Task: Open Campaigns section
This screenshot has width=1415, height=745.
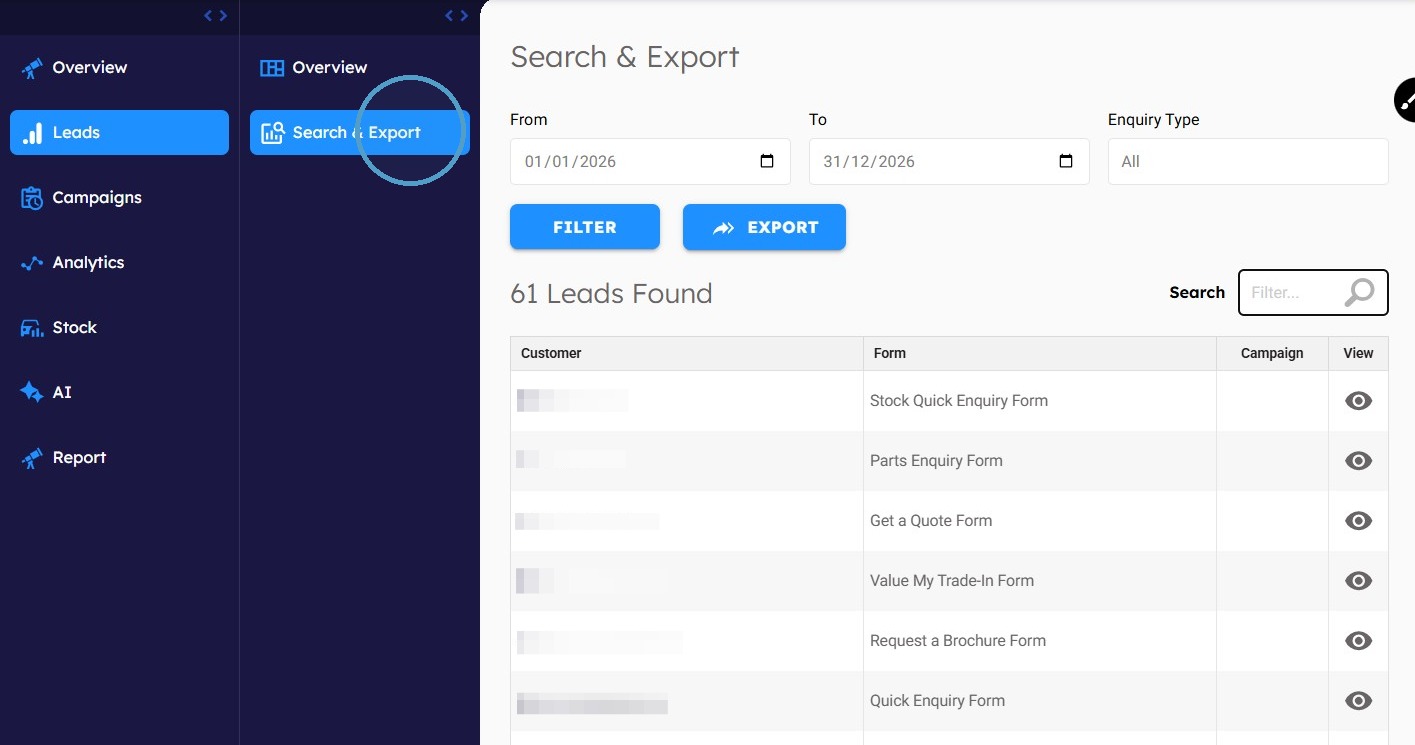Action: (119, 197)
